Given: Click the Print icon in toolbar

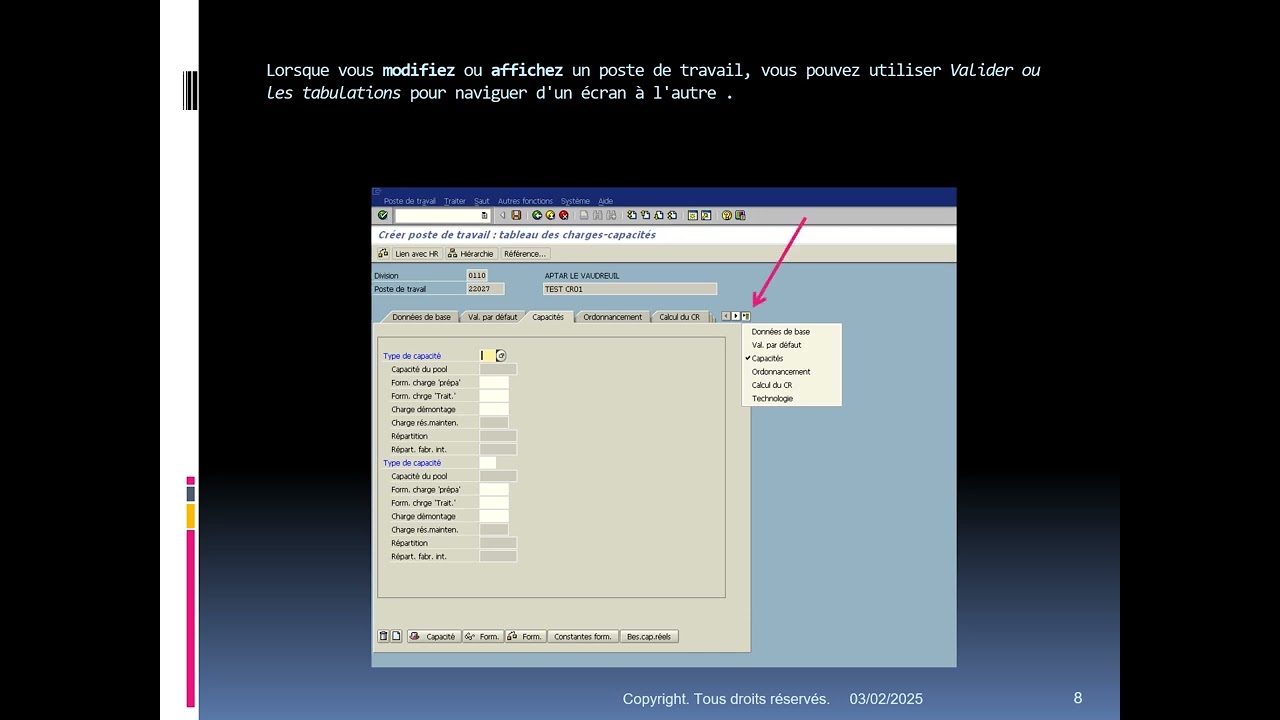Looking at the screenshot, I should pyautogui.click(x=584, y=215).
